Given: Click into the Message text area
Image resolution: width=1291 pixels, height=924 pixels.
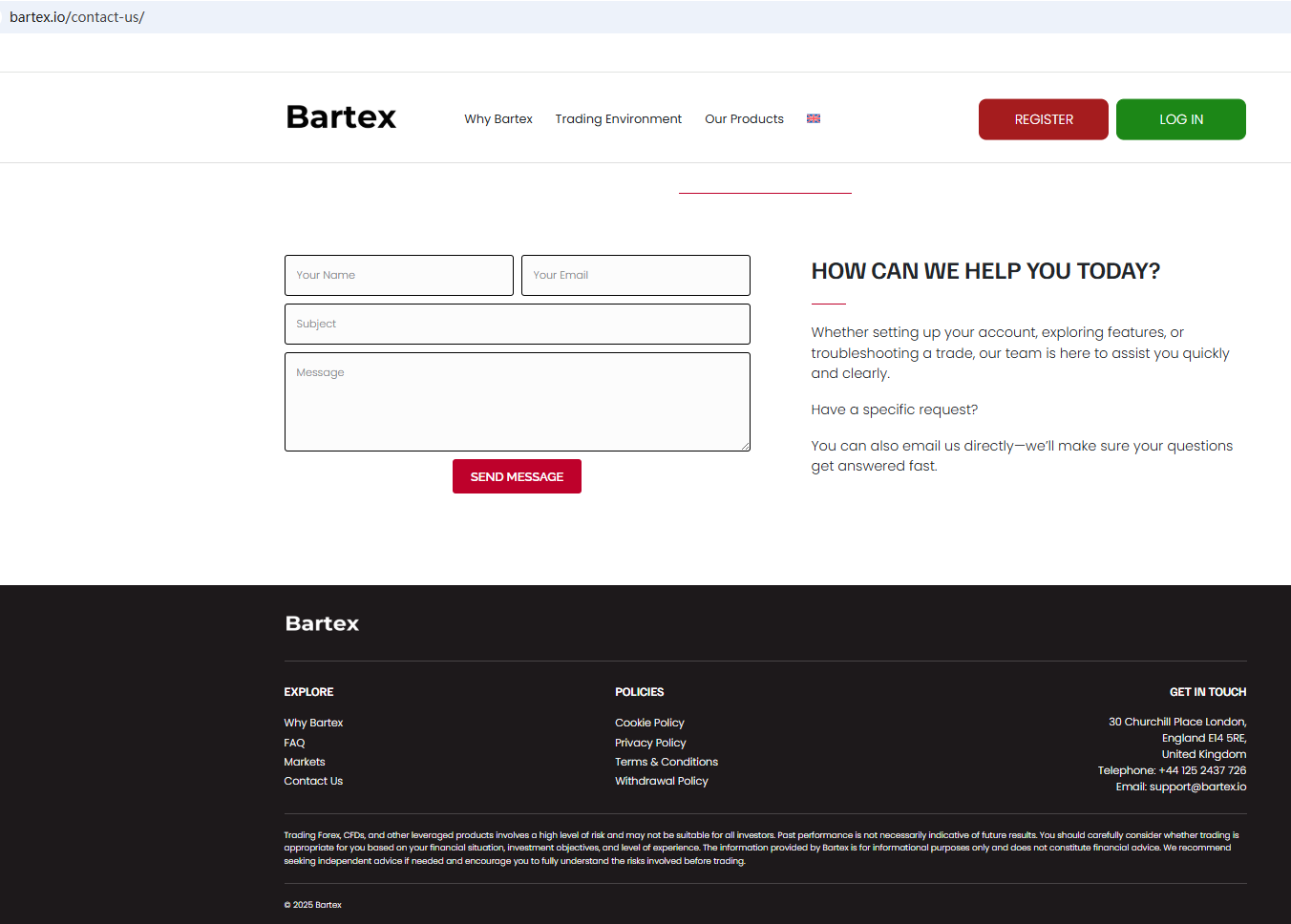Looking at the screenshot, I should 518,402.
